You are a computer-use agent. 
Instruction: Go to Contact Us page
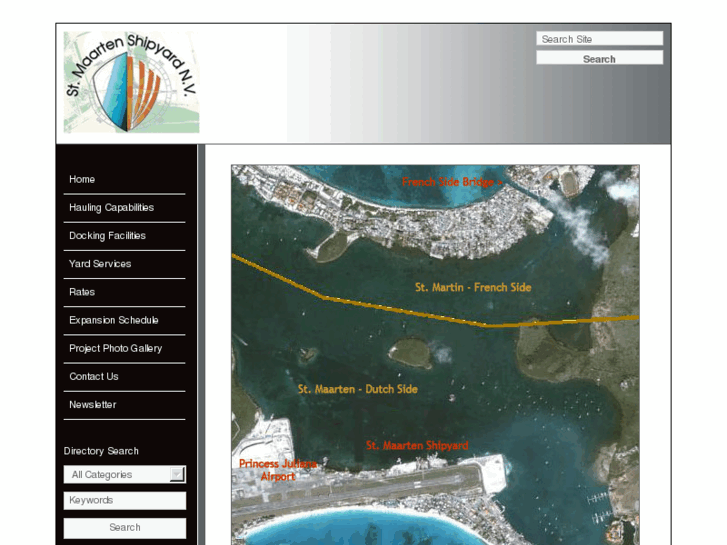coord(94,377)
